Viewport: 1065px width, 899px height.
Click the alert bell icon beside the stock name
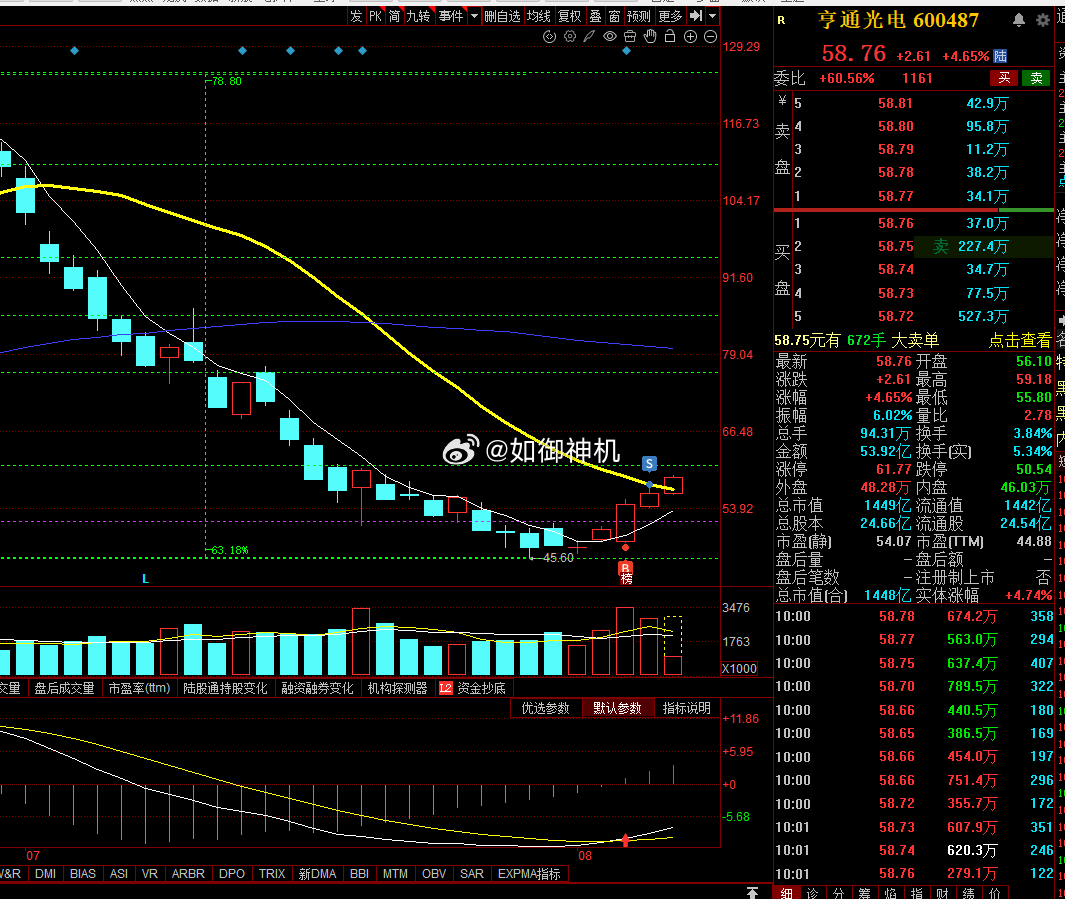pyautogui.click(x=1019, y=20)
